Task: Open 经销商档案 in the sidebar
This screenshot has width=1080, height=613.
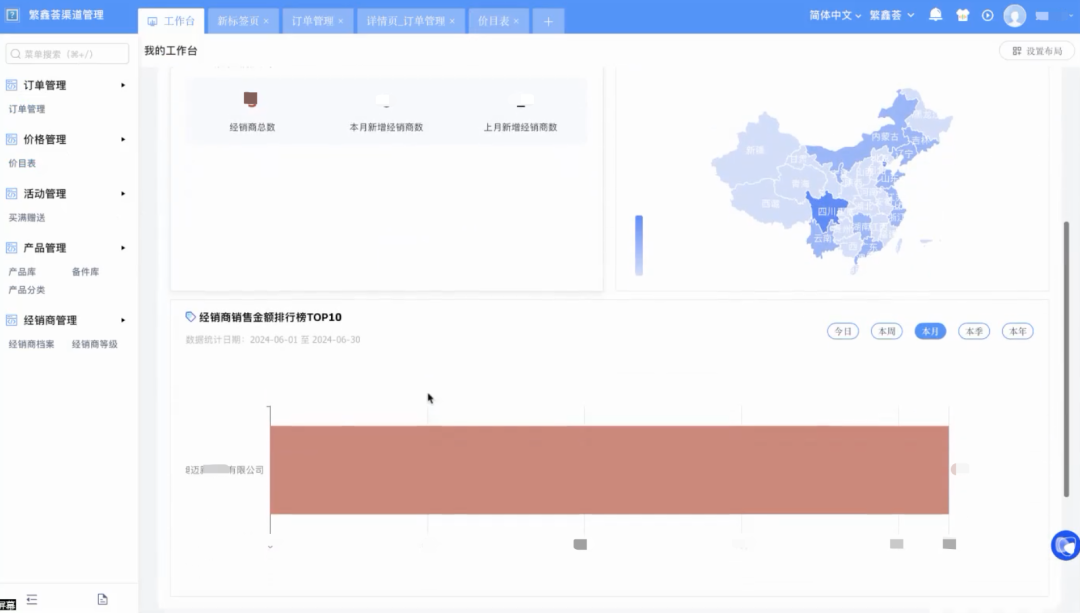Action: click(x=31, y=344)
